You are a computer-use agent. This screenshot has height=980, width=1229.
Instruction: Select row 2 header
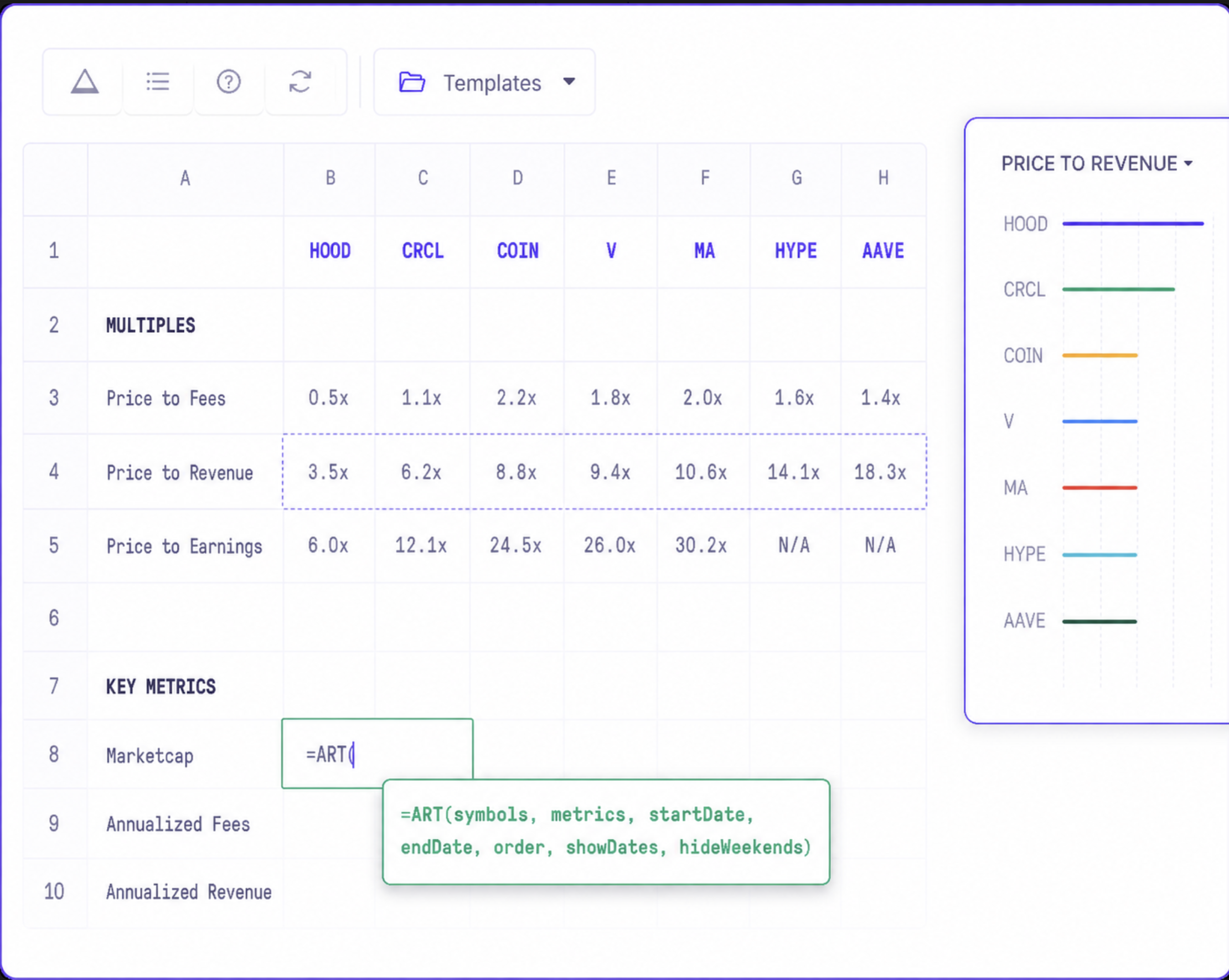pyautogui.click(x=54, y=325)
